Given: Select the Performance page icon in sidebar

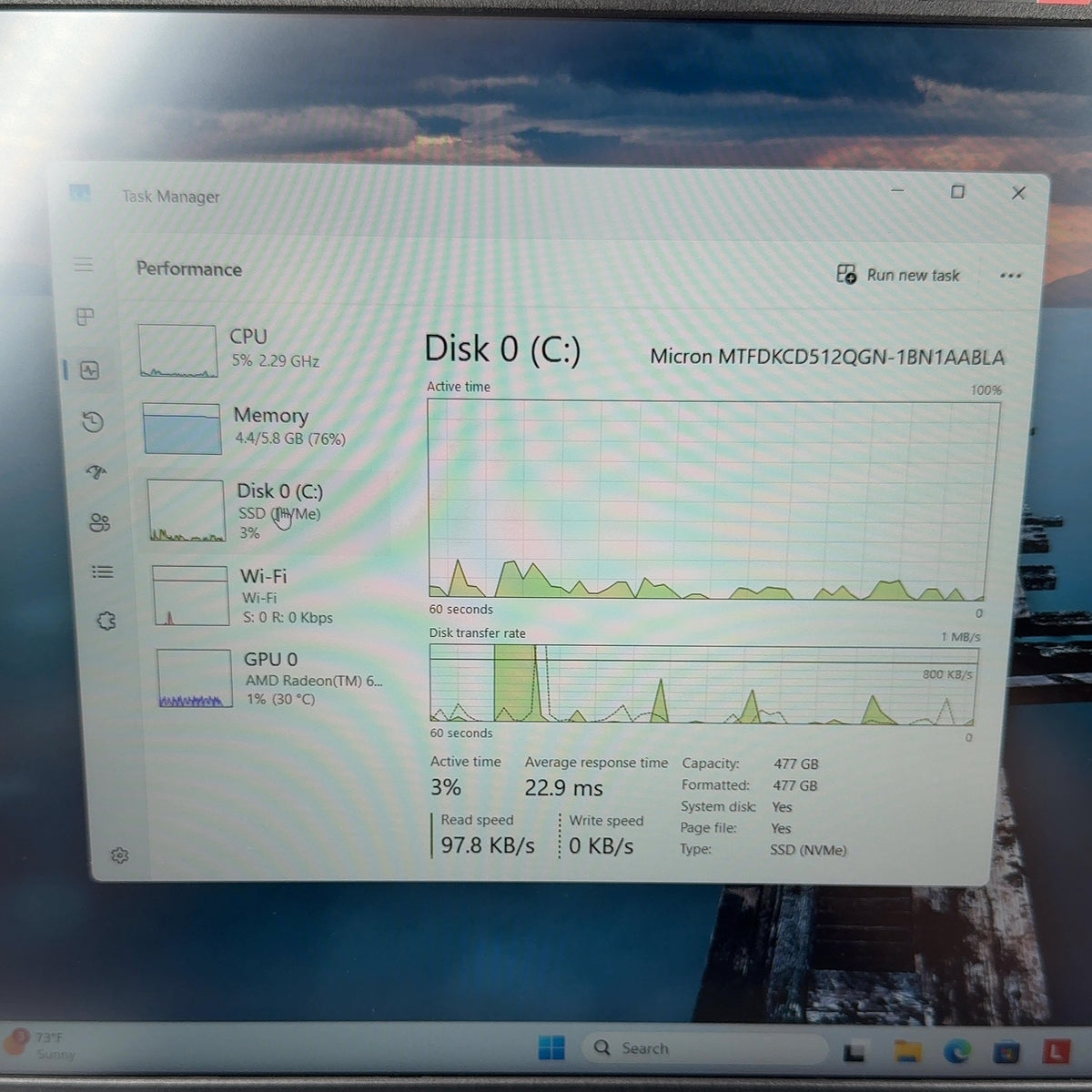Looking at the screenshot, I should point(89,370).
